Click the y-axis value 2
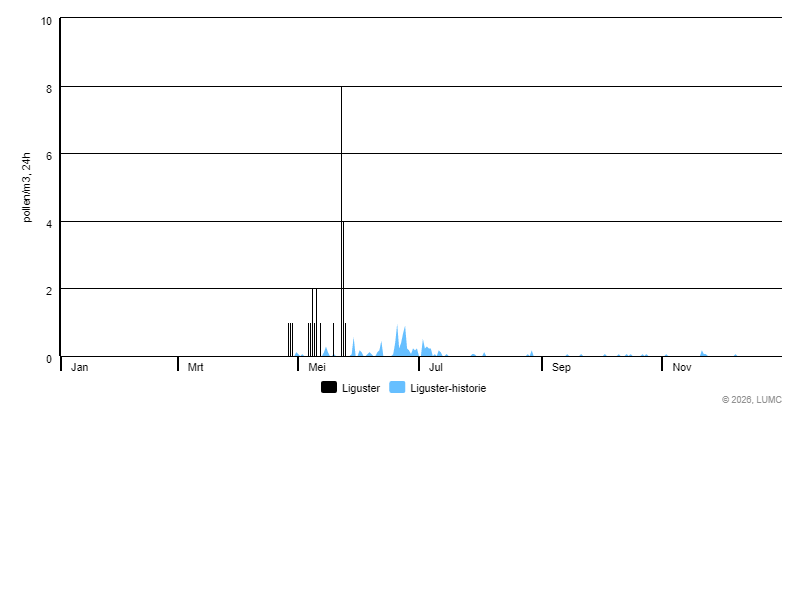Image resolution: width=800 pixels, height=600 pixels. pos(49,291)
